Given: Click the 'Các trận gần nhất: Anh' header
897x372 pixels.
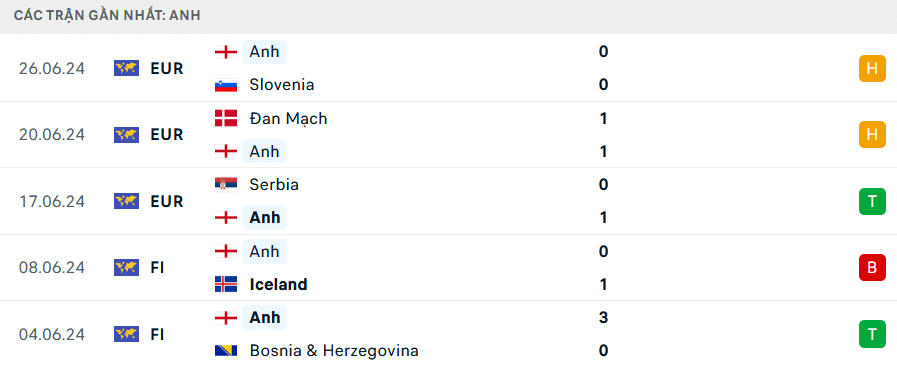Looking at the screenshot, I should pyautogui.click(x=108, y=15).
